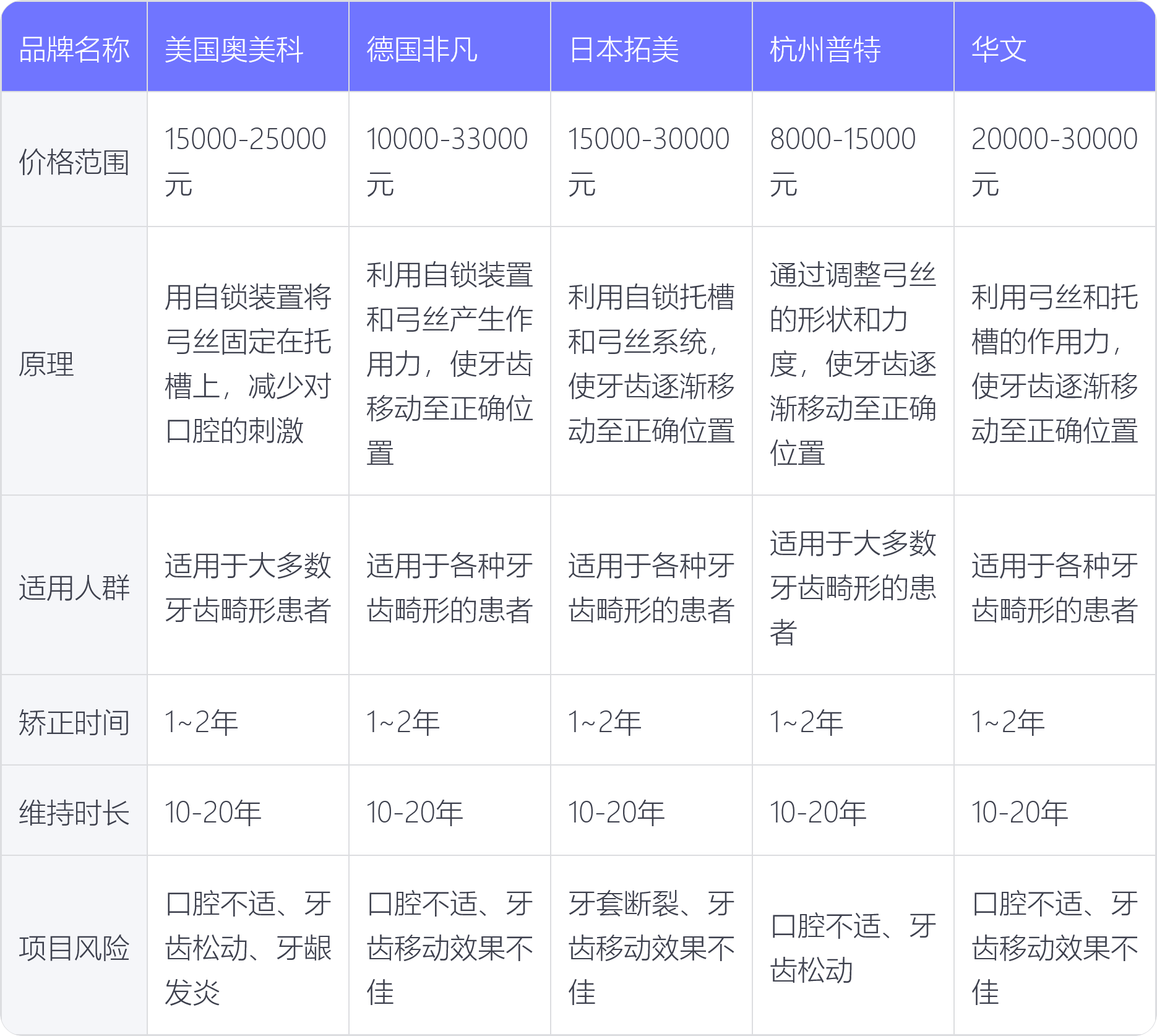Click the cell starting 利用自锁托槽

(x=652, y=361)
